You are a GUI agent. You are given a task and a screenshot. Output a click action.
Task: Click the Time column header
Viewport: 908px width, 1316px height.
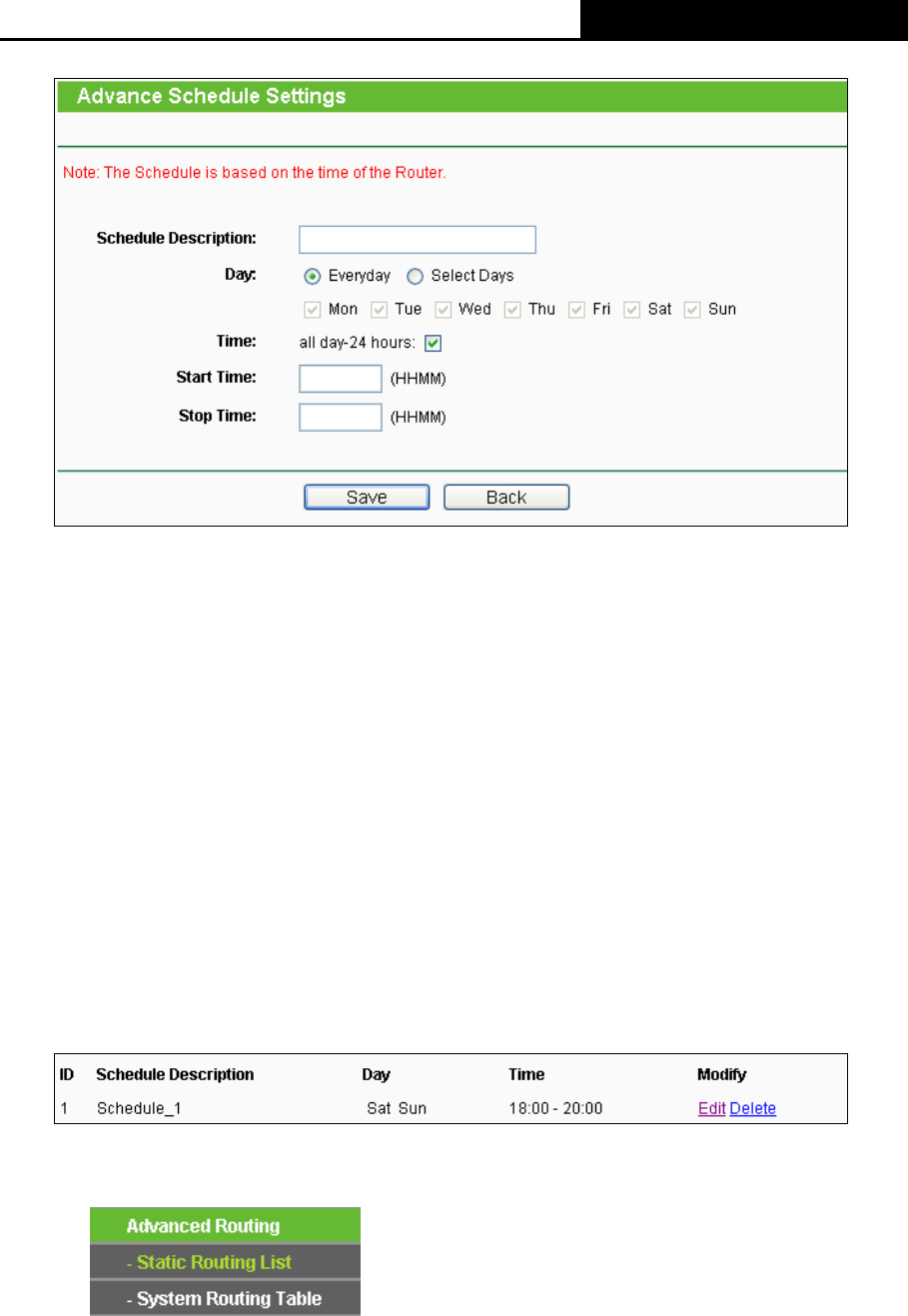[526, 1075]
